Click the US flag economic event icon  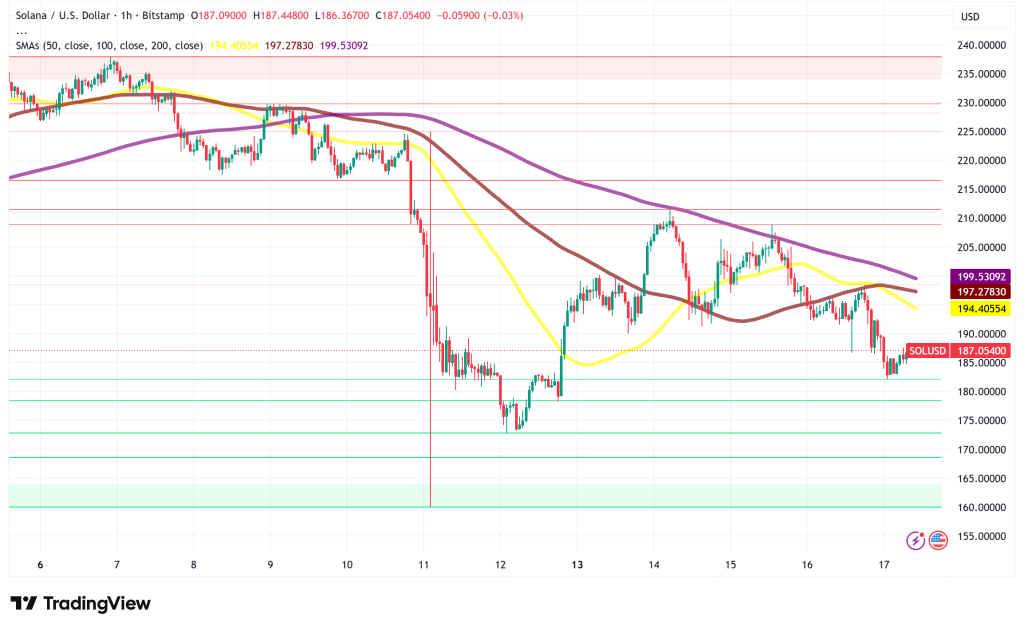[x=937, y=540]
